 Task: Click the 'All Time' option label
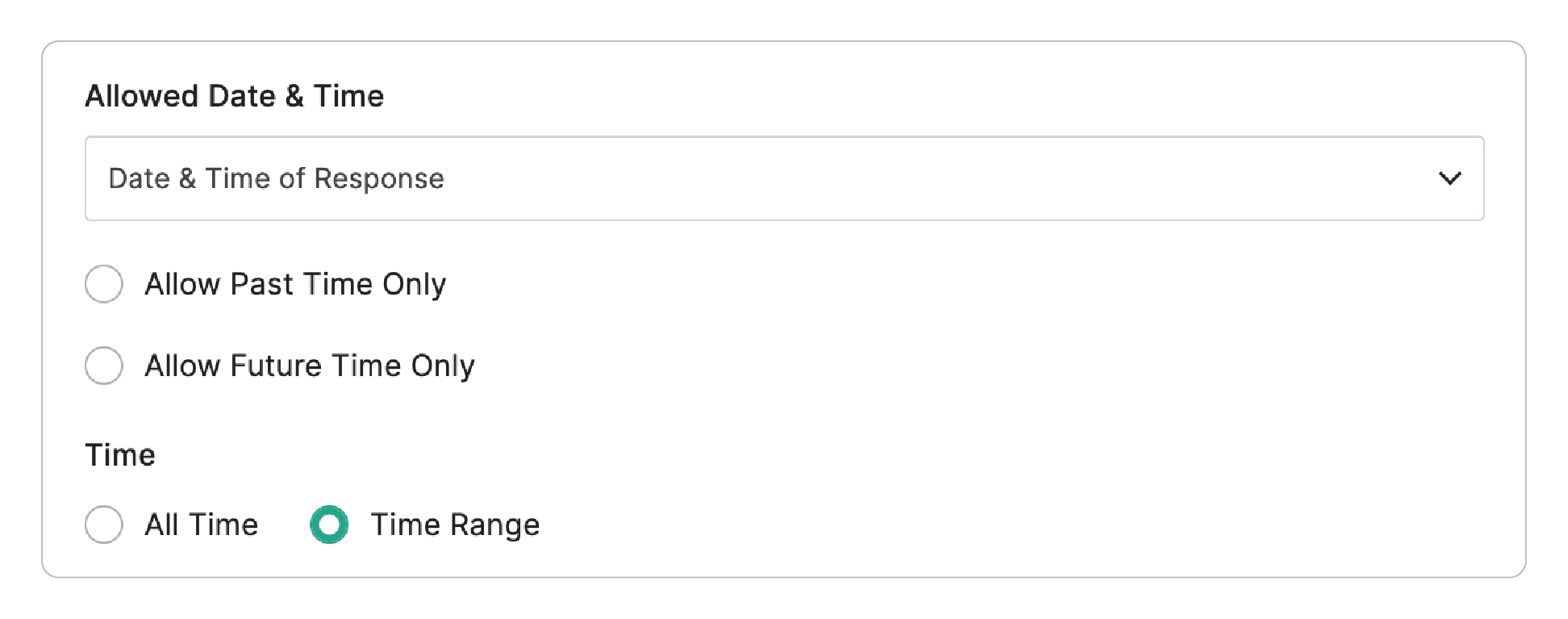pos(202,525)
